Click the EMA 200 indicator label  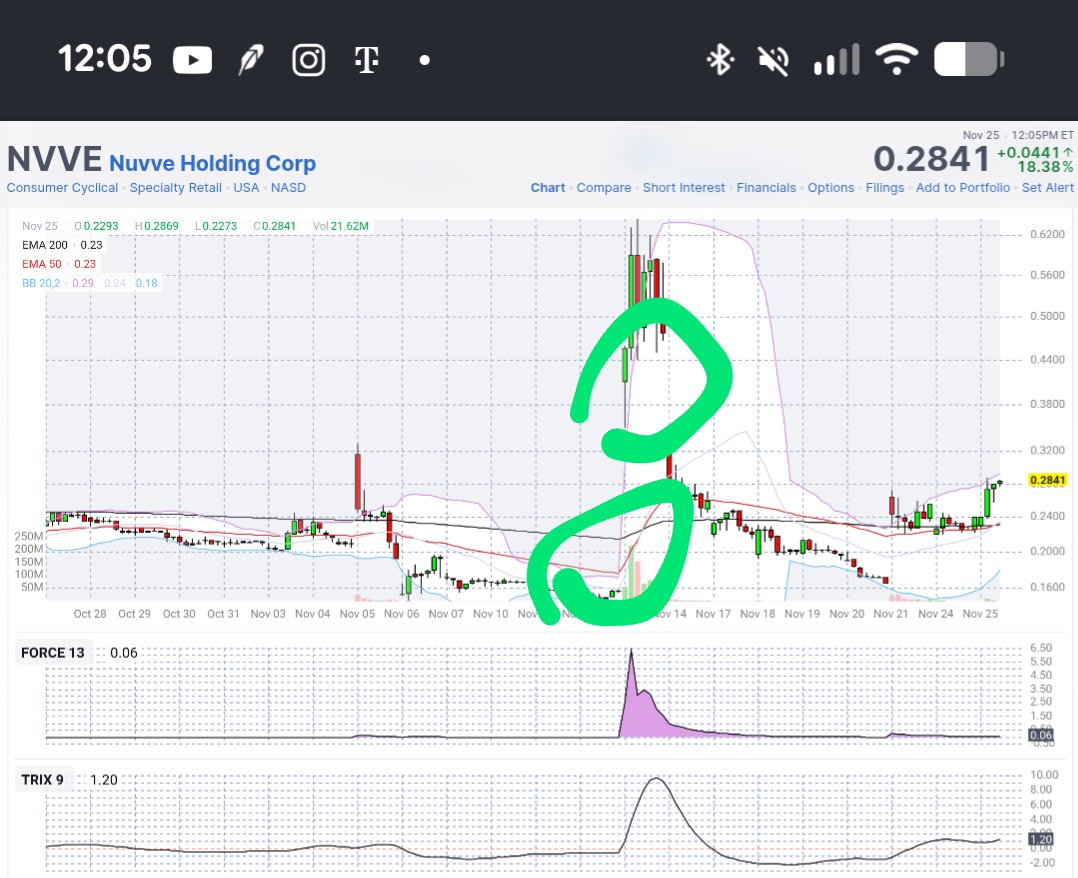45,245
